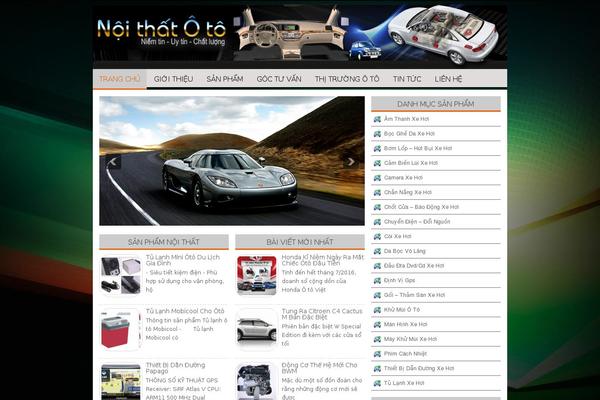Viewport: 600px width, 400px height.
Task: Advance slider with the right arrow
Action: tap(350, 162)
